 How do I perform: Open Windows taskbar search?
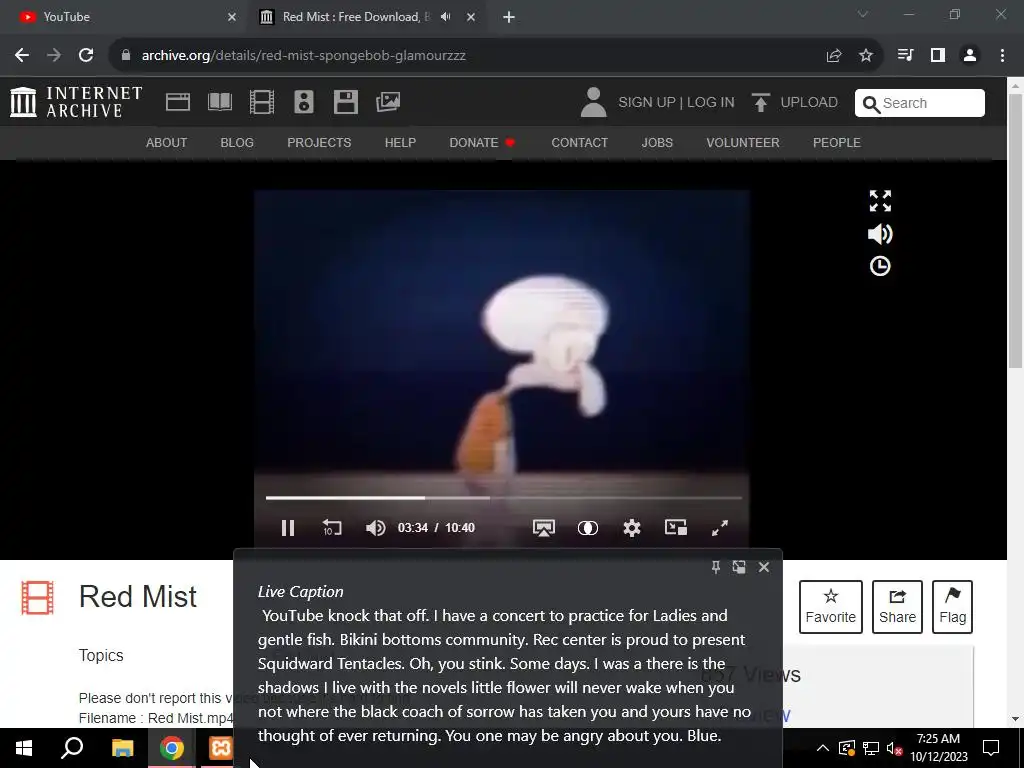(x=72, y=748)
